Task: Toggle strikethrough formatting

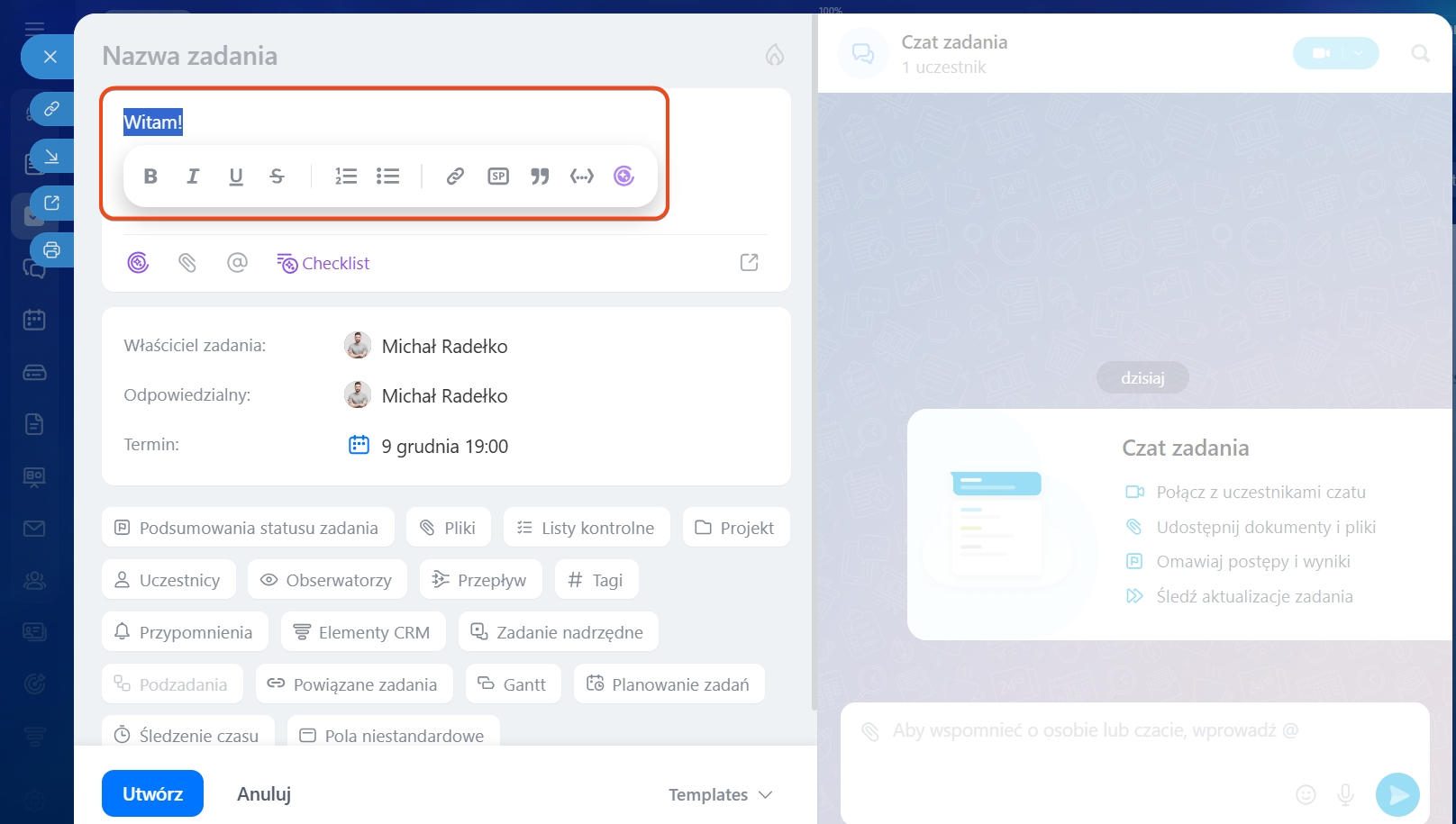Action: (x=278, y=177)
